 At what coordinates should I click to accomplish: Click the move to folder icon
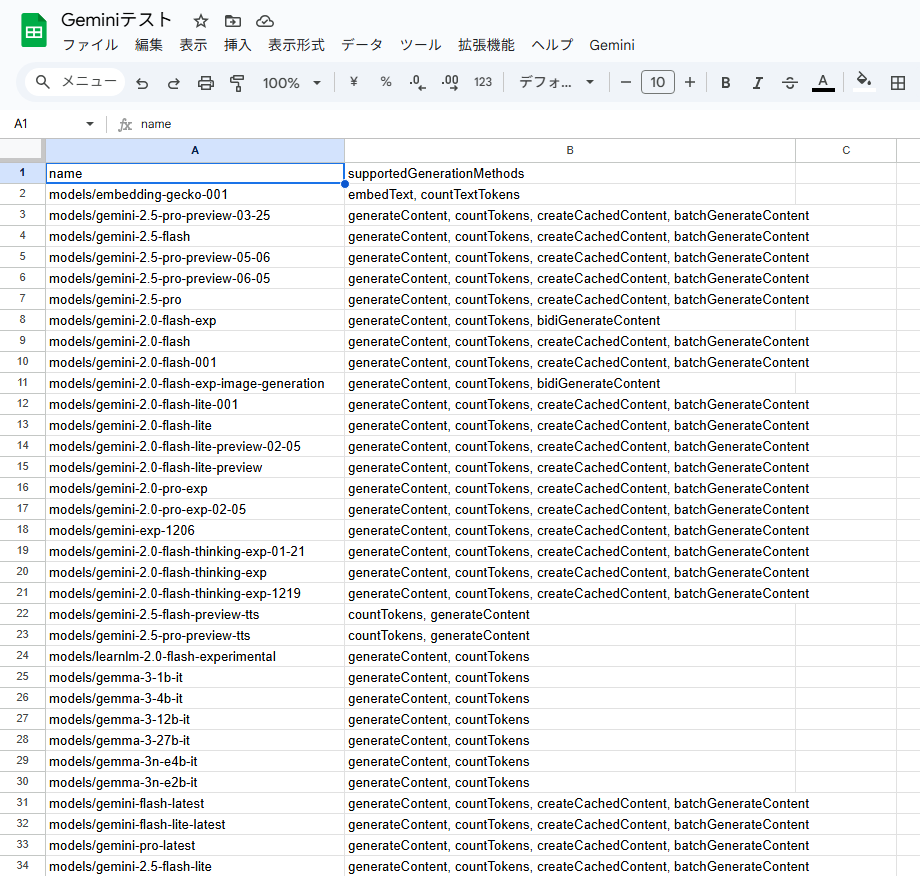click(233, 21)
